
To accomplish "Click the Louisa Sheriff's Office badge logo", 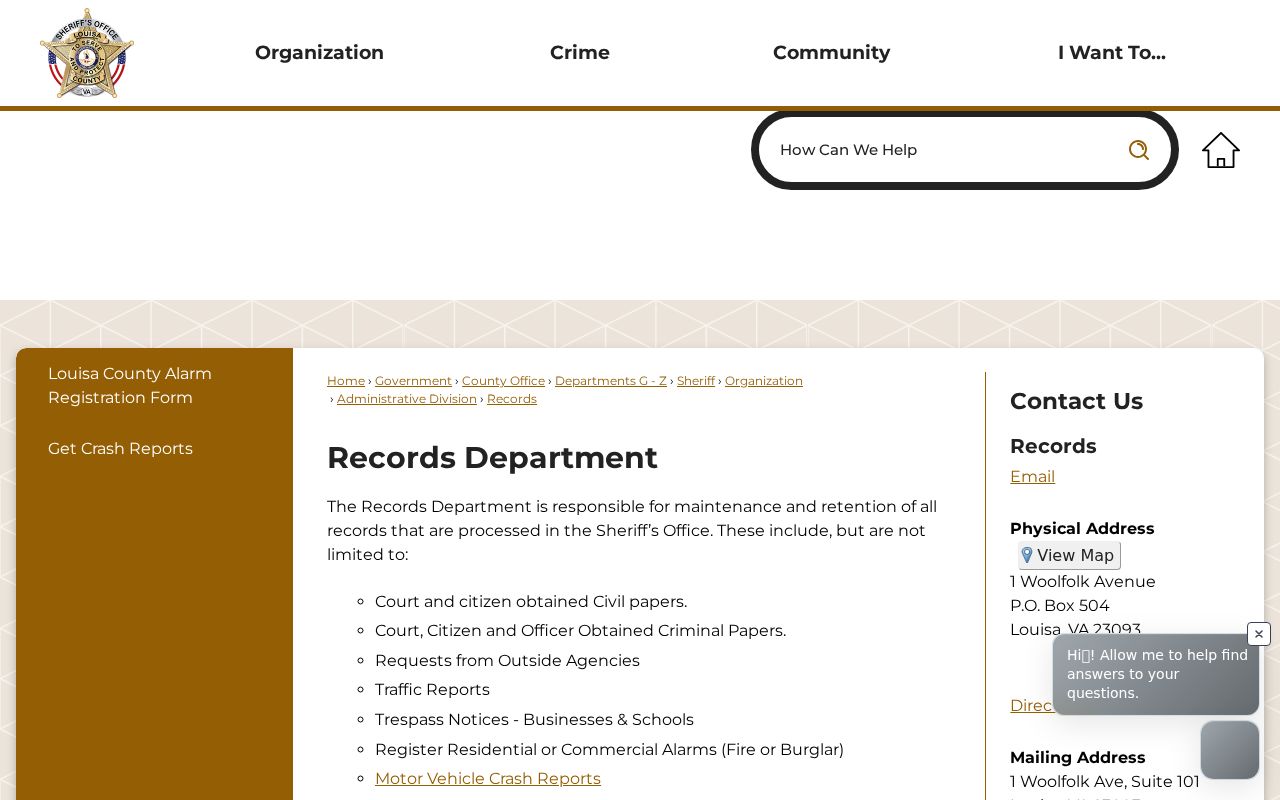I will tap(87, 53).
